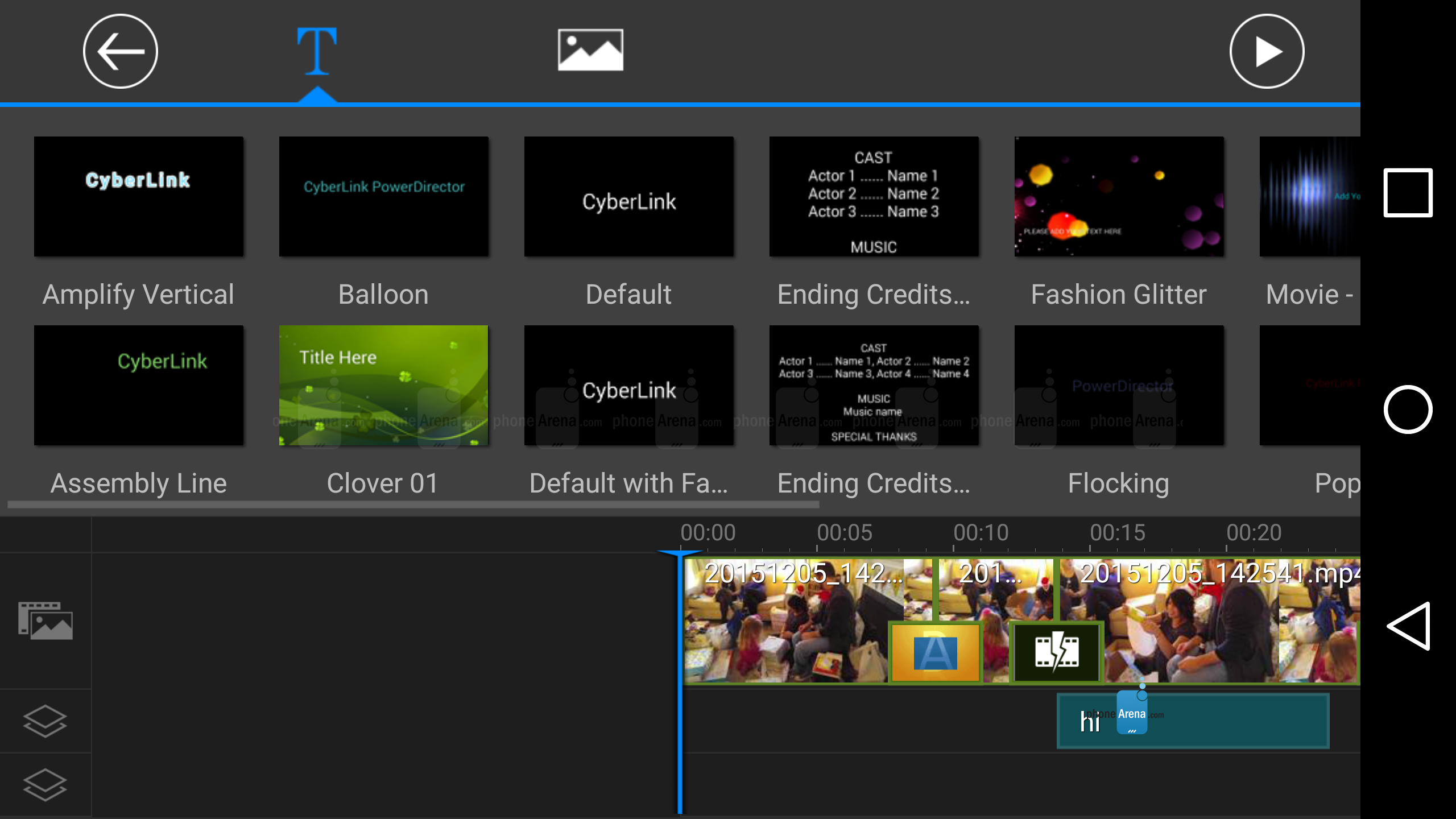This screenshot has height=819, width=1456.
Task: Choose the Default title template
Action: click(x=629, y=196)
